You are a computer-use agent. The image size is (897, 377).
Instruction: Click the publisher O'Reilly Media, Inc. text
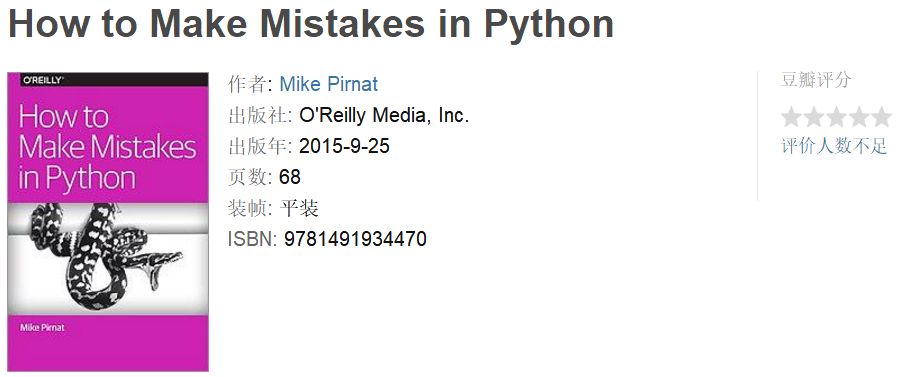click(384, 116)
